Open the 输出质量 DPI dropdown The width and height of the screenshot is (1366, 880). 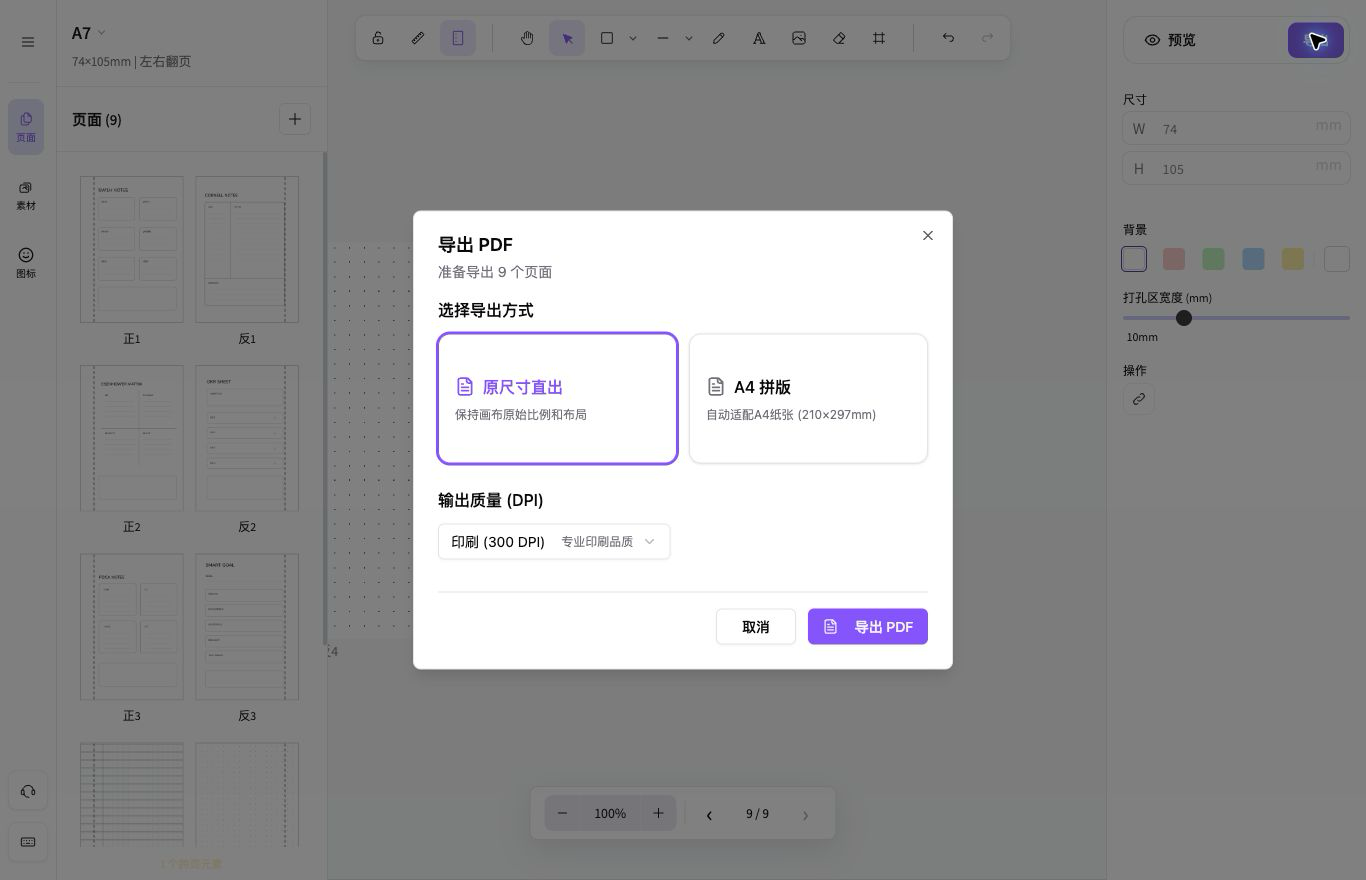tap(554, 541)
